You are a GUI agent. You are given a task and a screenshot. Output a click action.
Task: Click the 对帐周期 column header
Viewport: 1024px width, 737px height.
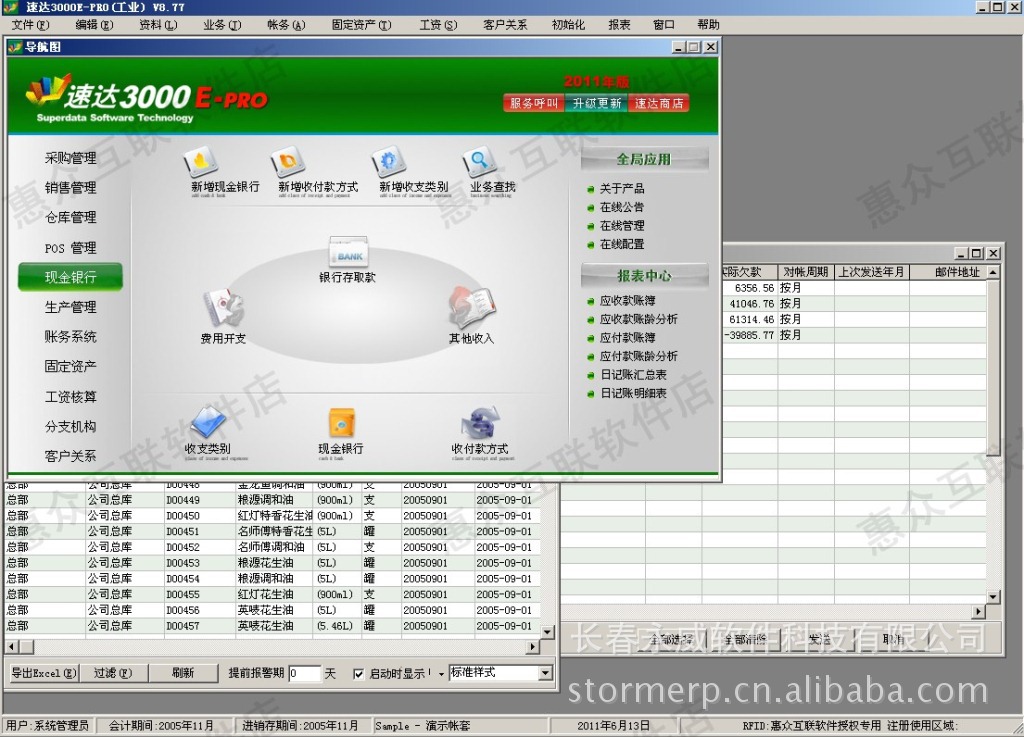pyautogui.click(x=806, y=272)
